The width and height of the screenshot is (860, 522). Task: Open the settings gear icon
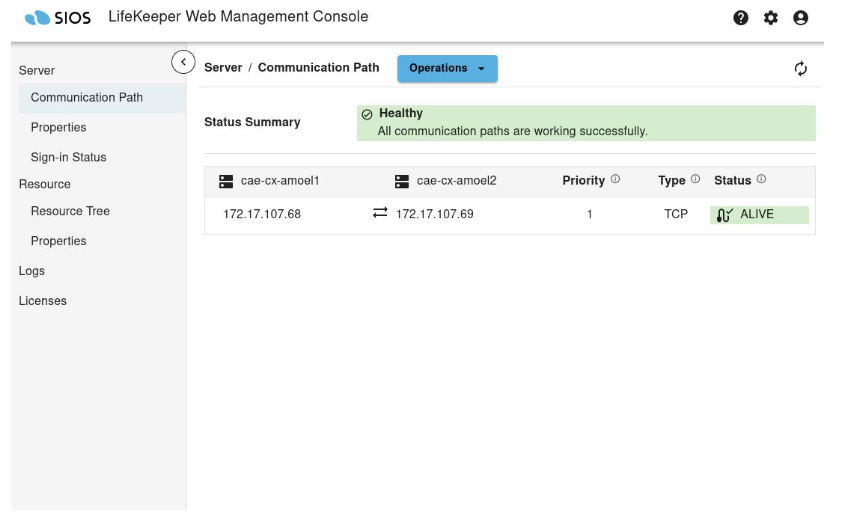(771, 18)
